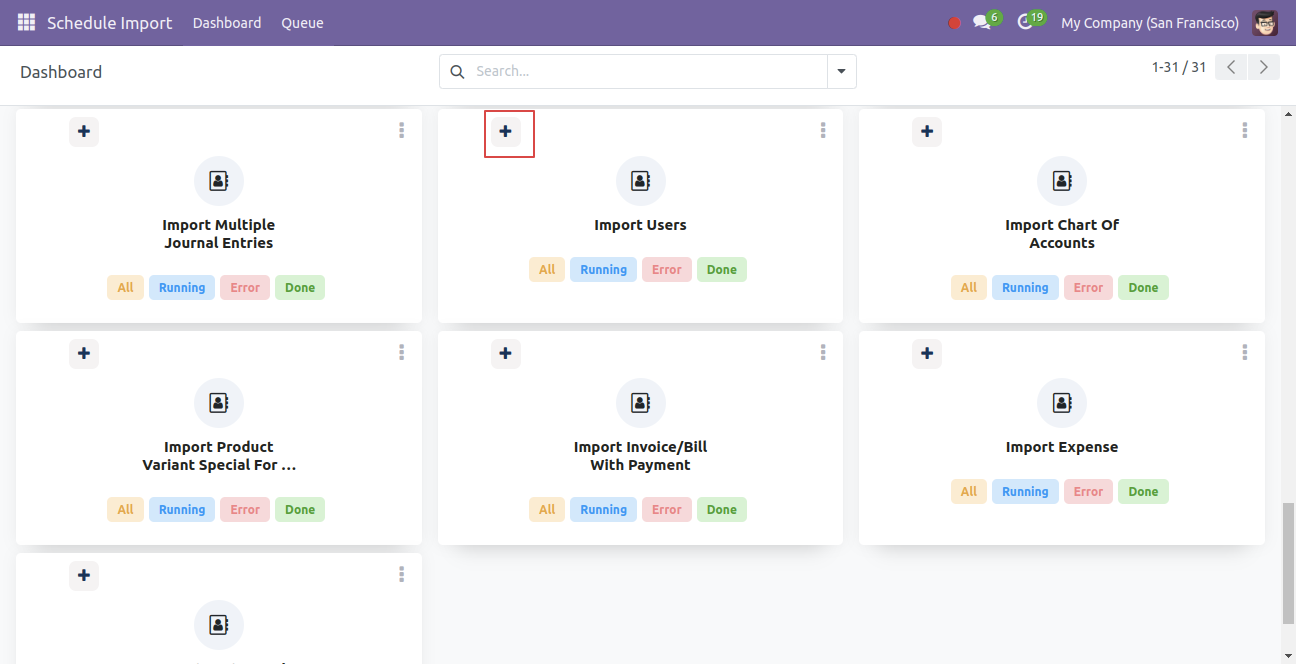This screenshot has height=664, width=1296.
Task: Show Running for Import Product Variant
Action: click(x=182, y=510)
